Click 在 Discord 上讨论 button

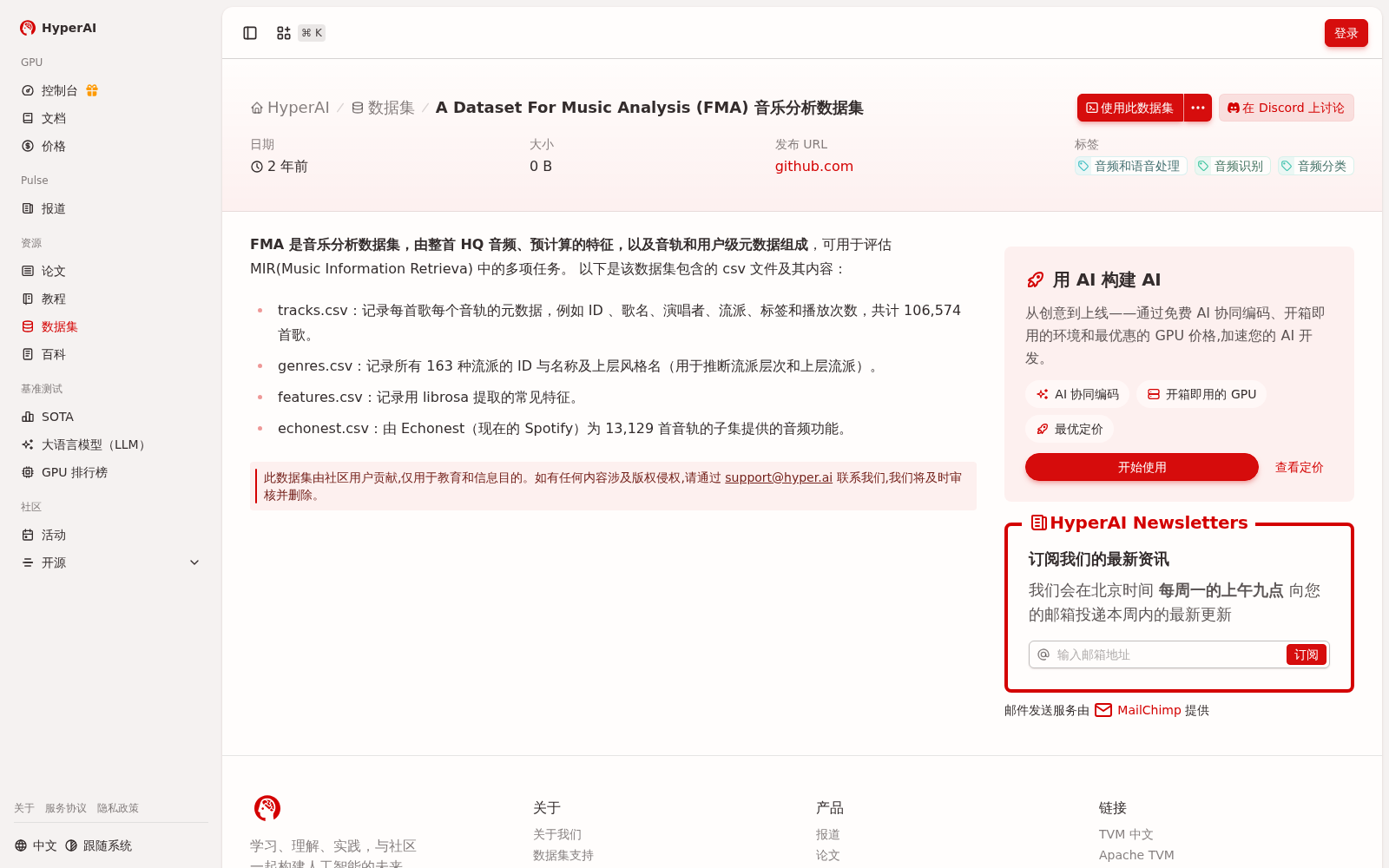1286,108
